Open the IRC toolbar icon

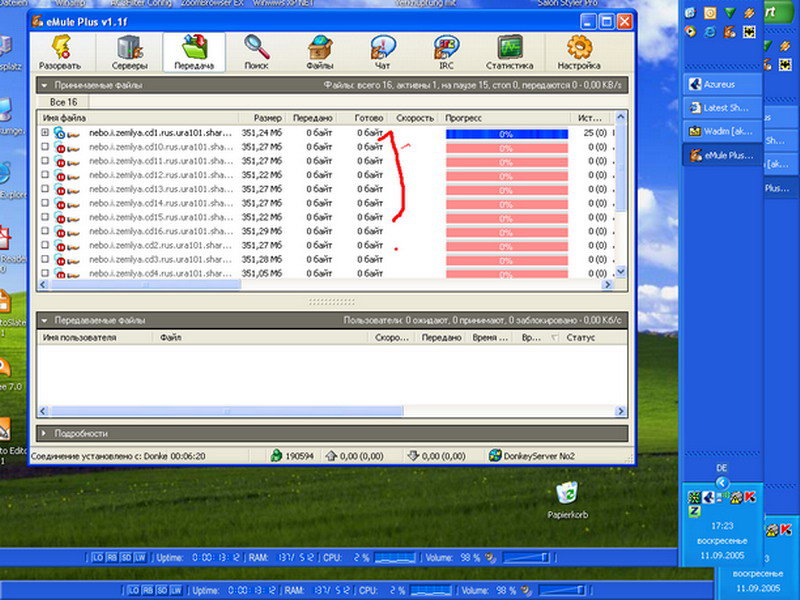pyautogui.click(x=446, y=52)
